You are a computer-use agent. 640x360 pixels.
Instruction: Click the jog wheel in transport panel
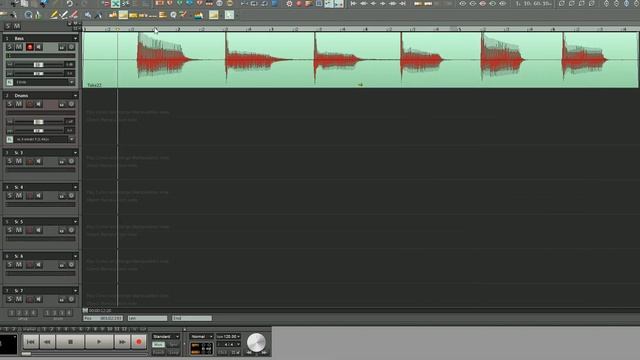point(256,342)
